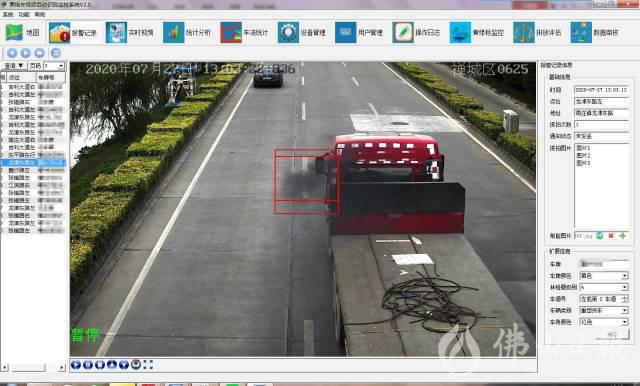The width and height of the screenshot is (640, 386).
Task: Open the balance-scale emission assessment module
Action: [537, 33]
